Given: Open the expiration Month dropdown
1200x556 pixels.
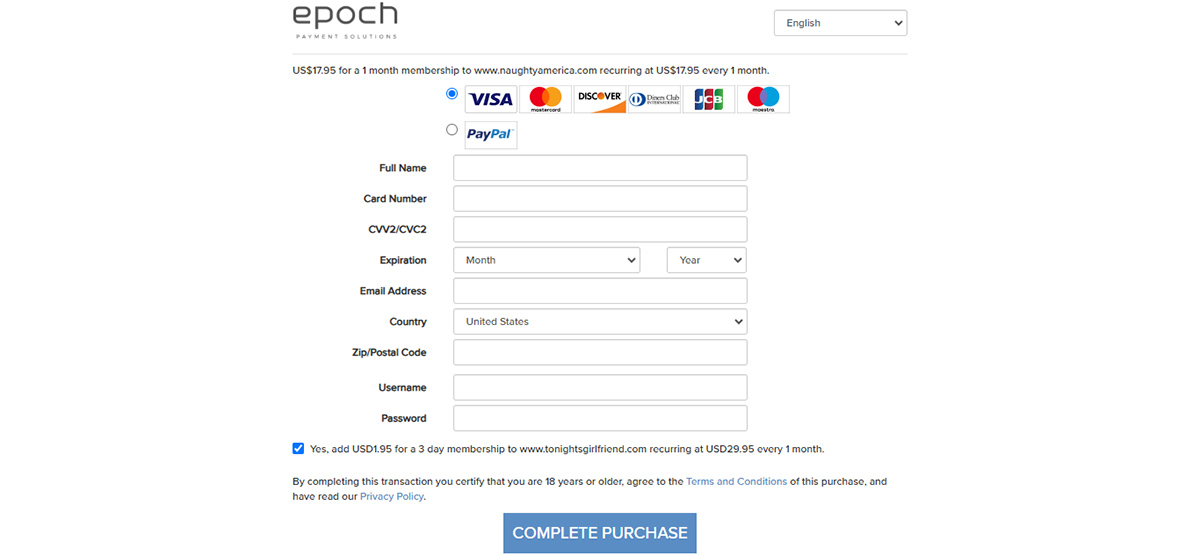Looking at the screenshot, I should pyautogui.click(x=546, y=260).
